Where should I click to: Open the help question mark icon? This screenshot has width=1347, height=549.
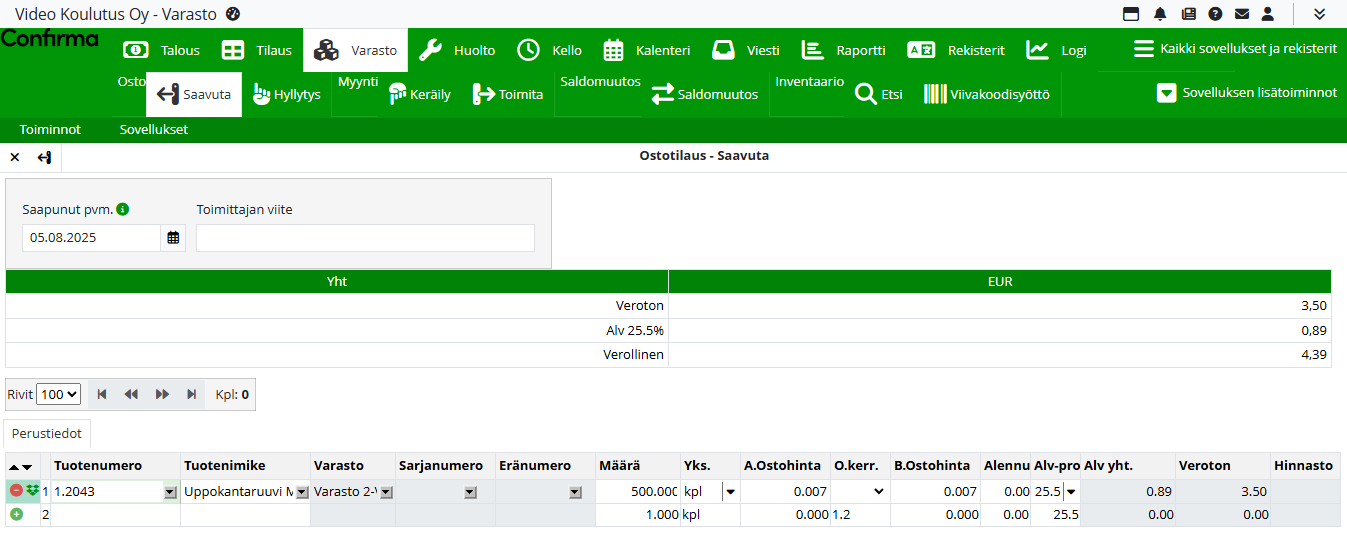coord(1215,14)
